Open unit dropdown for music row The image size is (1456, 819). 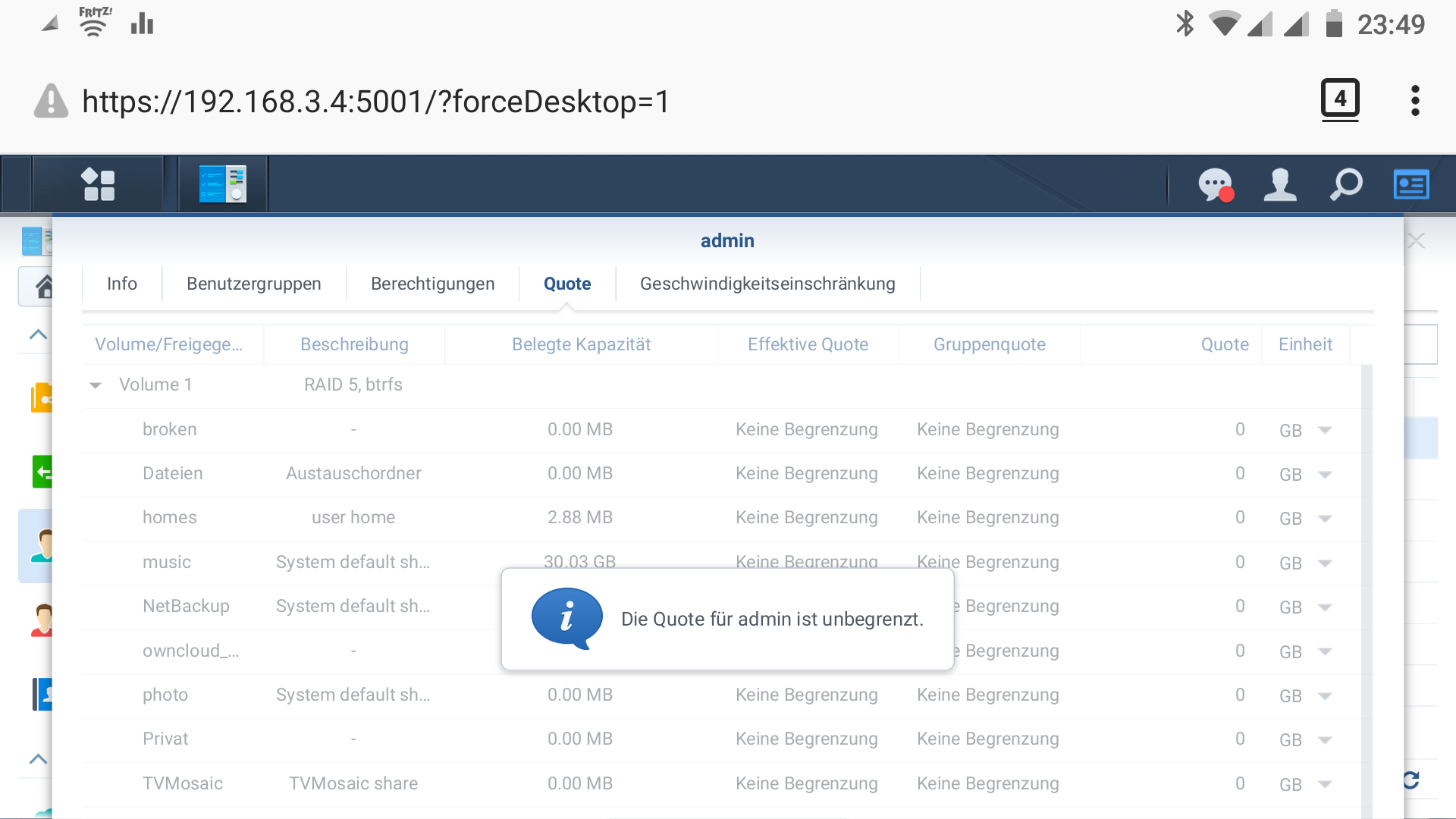click(x=1325, y=563)
